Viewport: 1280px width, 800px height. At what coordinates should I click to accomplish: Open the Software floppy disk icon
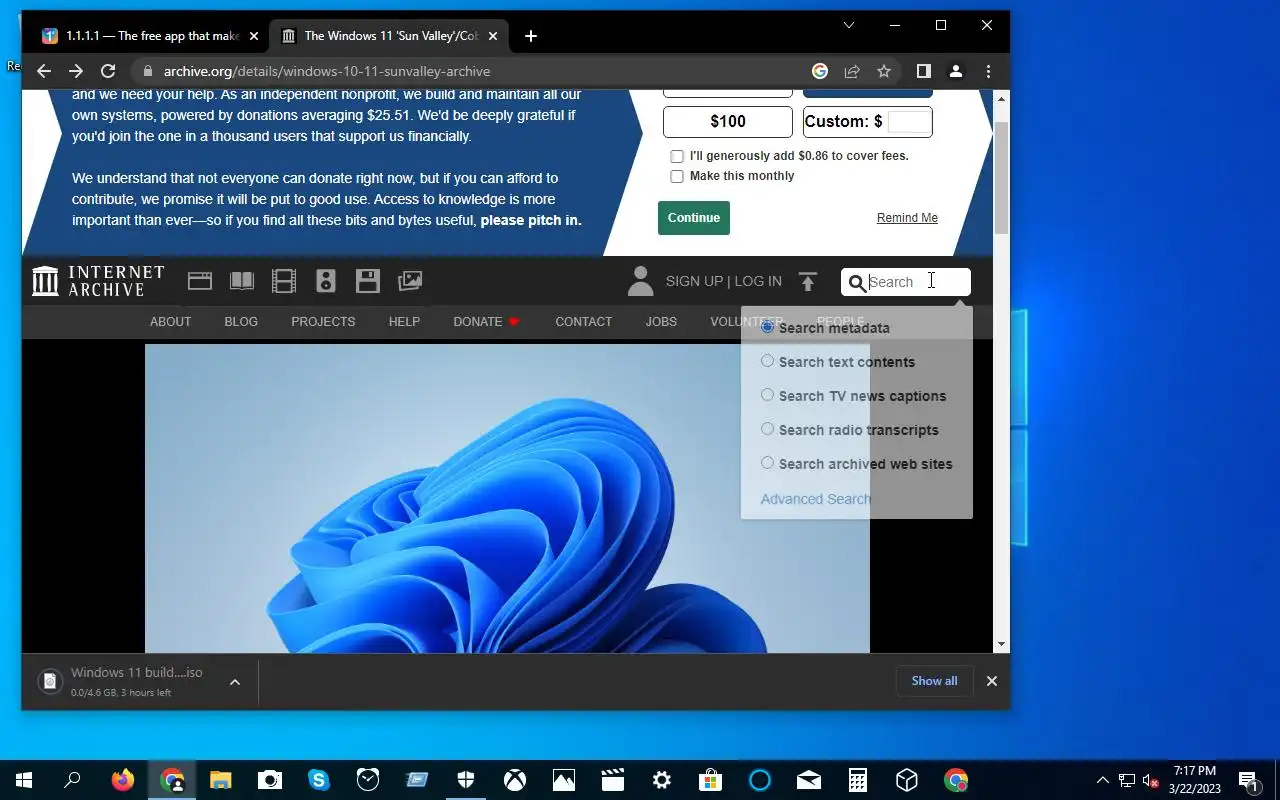368,281
